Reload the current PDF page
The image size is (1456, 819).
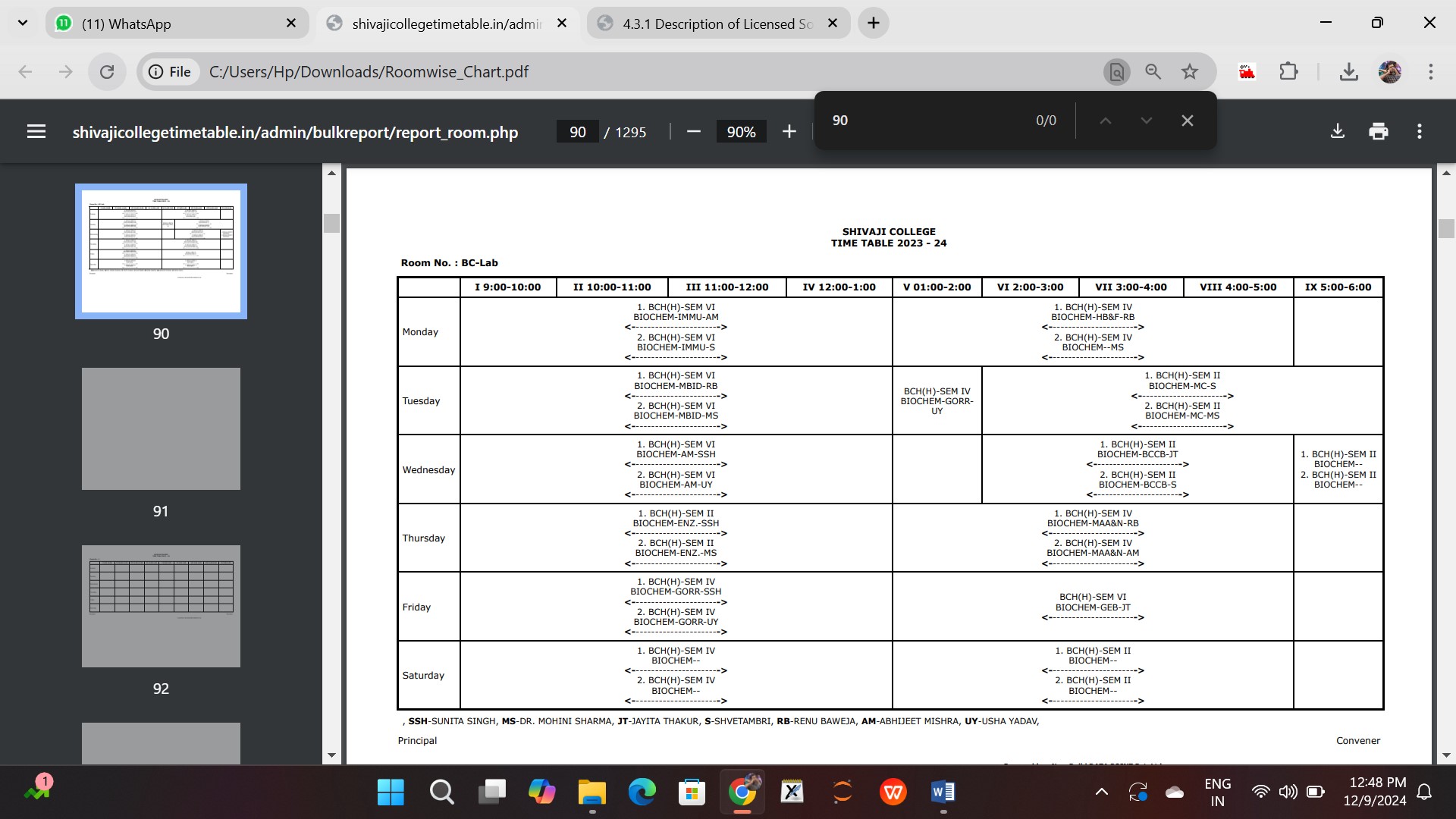point(107,72)
